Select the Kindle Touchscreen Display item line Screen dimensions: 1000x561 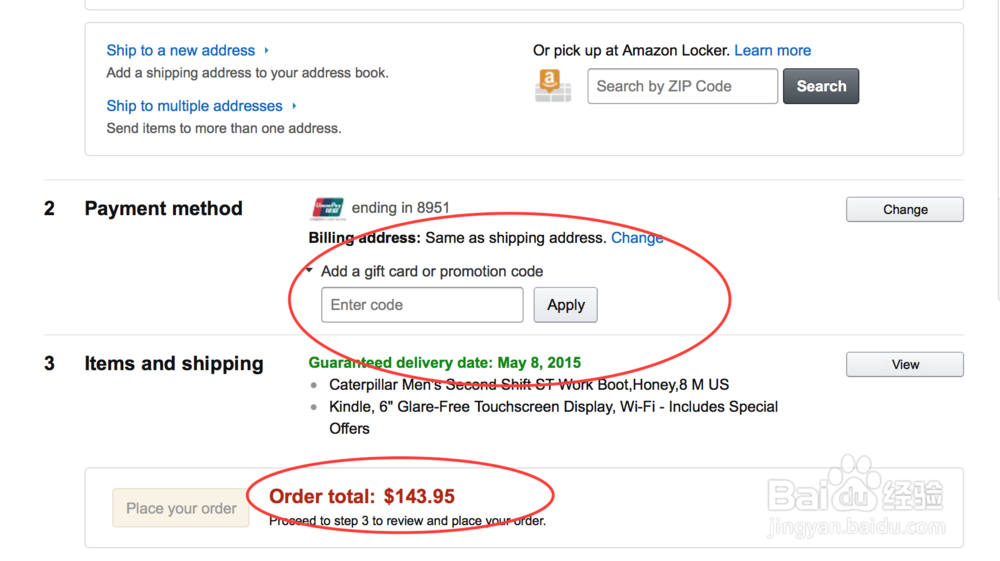pyautogui.click(x=553, y=407)
